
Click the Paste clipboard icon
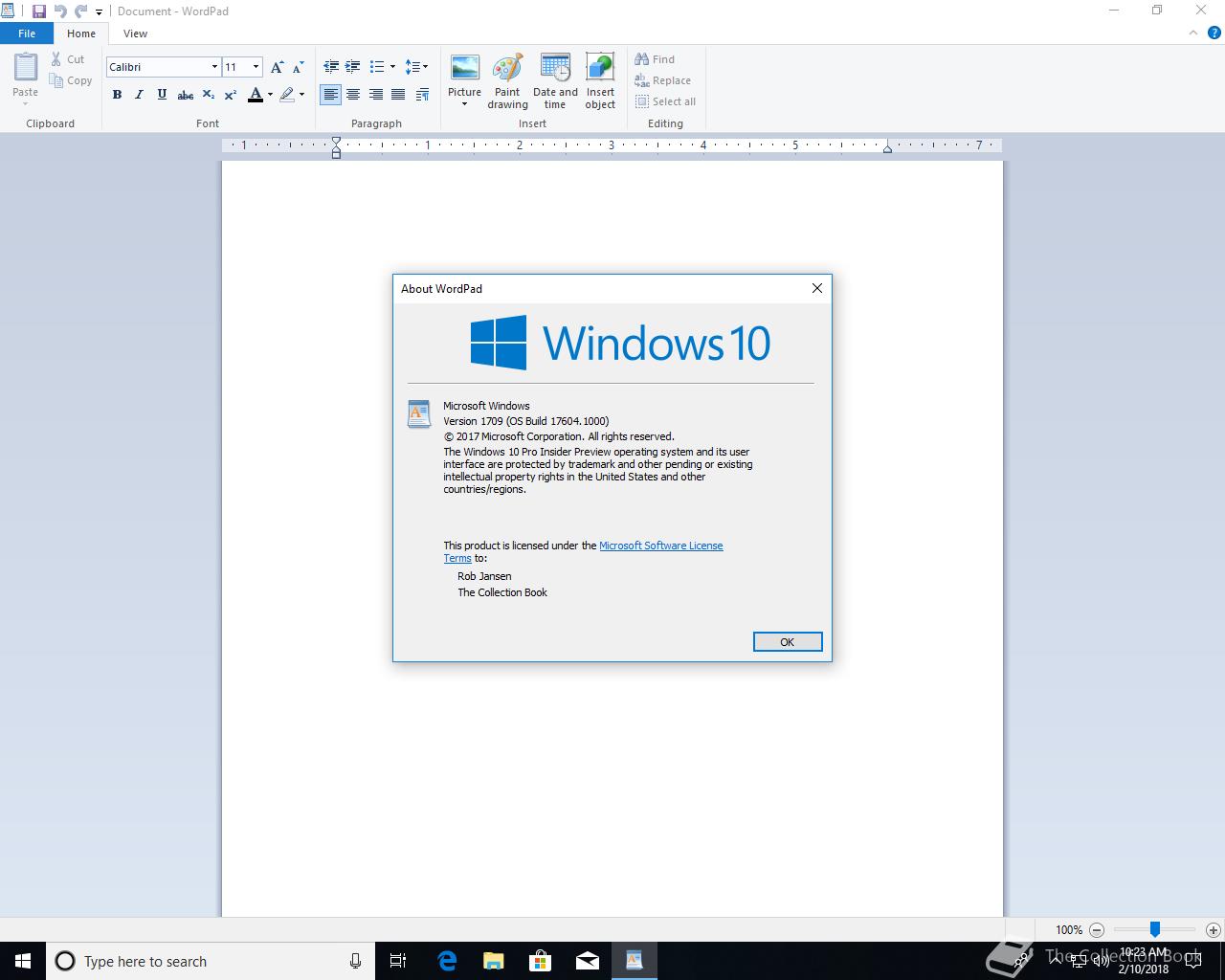[x=26, y=67]
